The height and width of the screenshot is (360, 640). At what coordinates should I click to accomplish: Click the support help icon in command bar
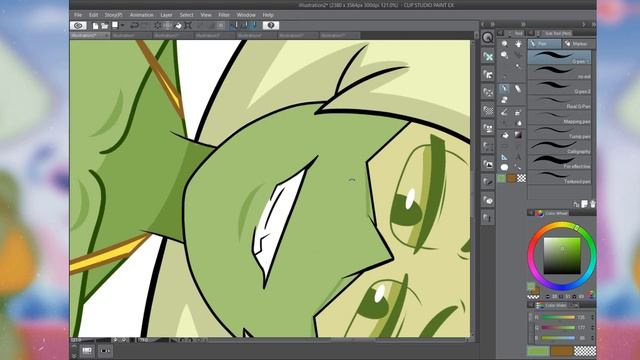click(x=271, y=25)
